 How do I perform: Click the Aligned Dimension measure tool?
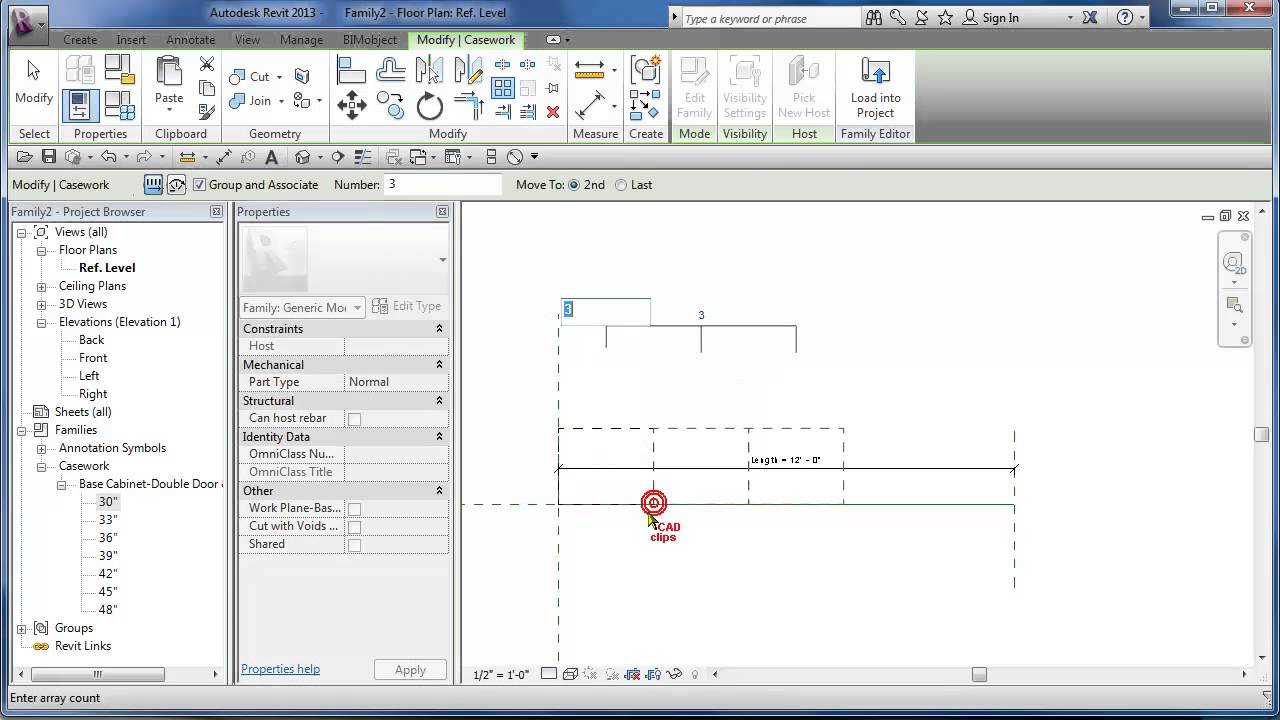point(590,70)
